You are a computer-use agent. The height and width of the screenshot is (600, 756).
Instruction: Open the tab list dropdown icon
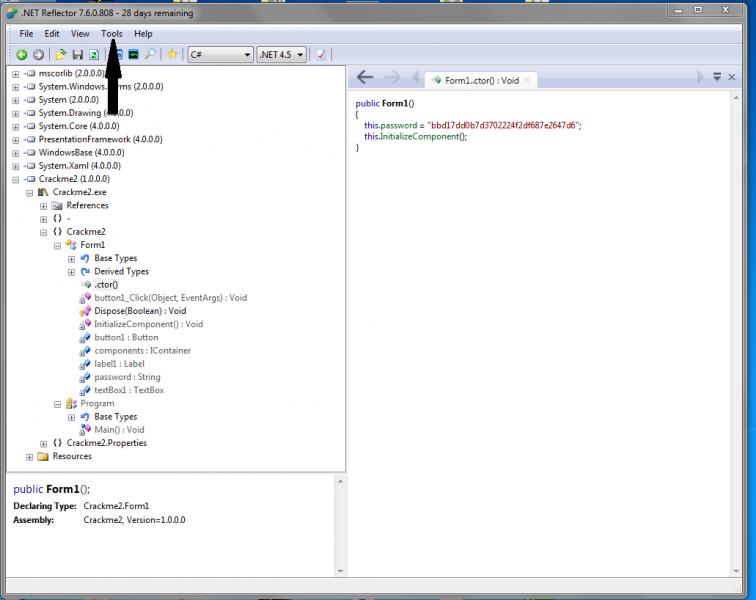(717, 77)
